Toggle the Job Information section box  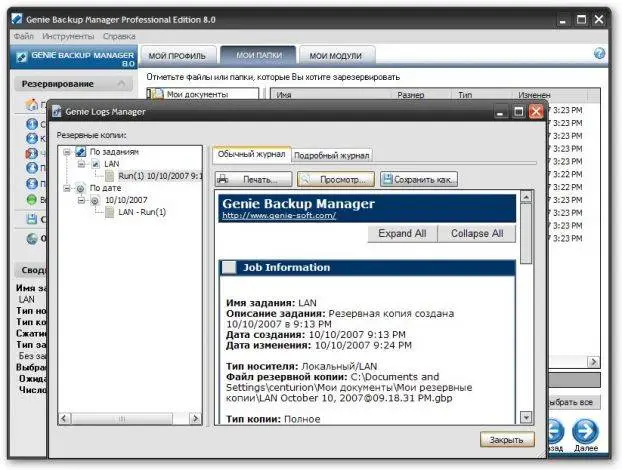pyautogui.click(x=229, y=267)
